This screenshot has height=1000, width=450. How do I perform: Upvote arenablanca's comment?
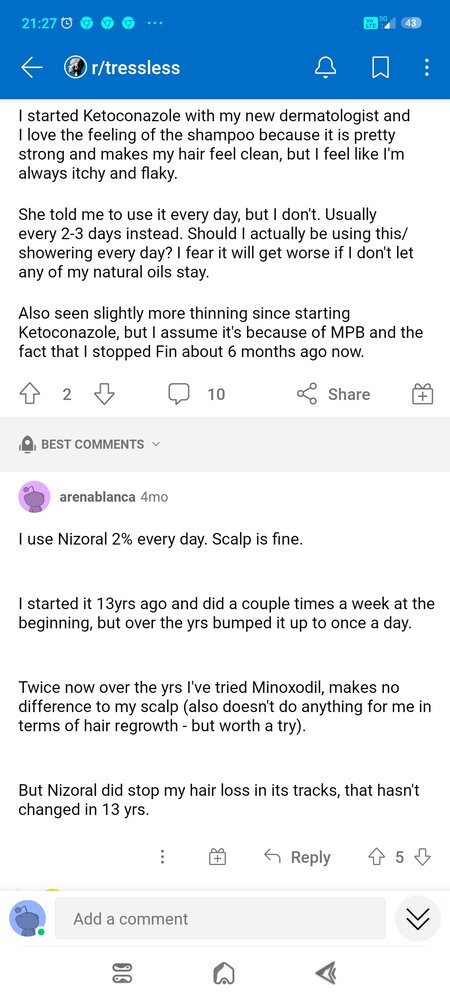click(x=376, y=857)
